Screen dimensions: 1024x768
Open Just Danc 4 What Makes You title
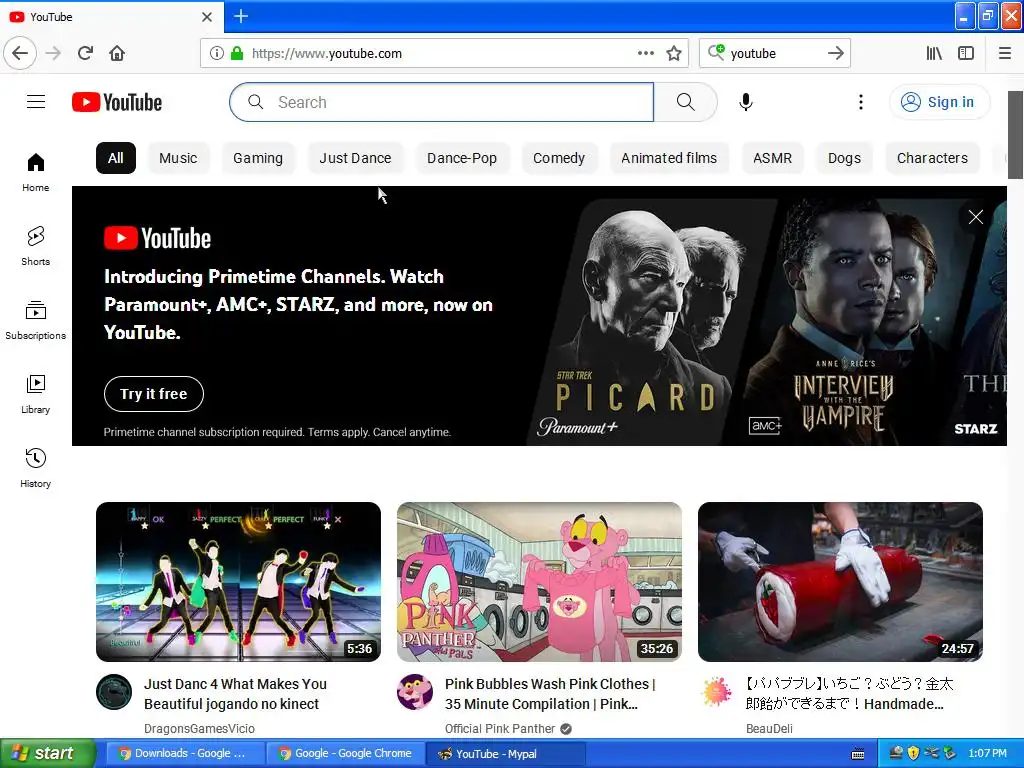pos(235,694)
